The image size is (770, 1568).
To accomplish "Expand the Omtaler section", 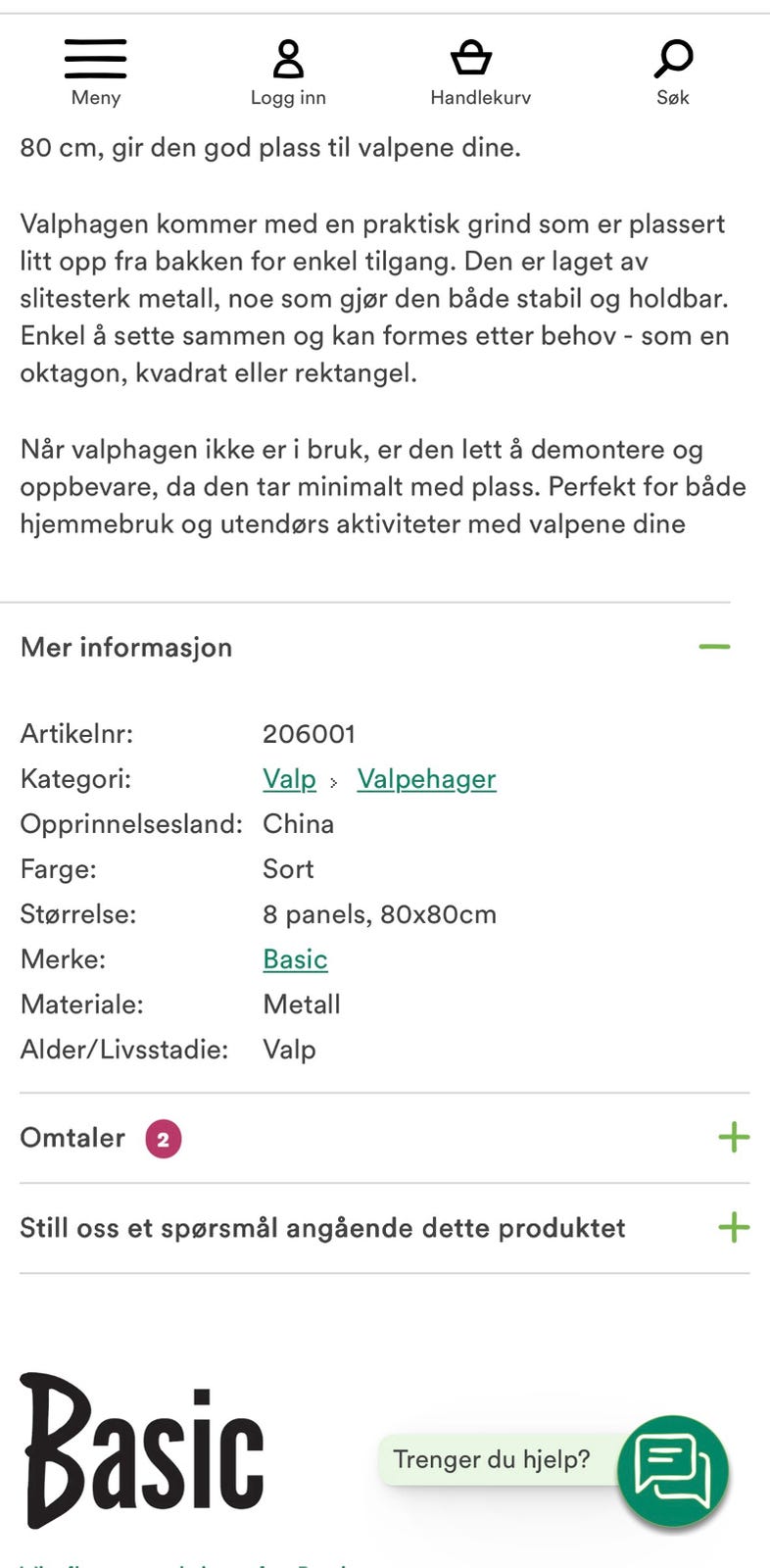I will click(x=733, y=1137).
